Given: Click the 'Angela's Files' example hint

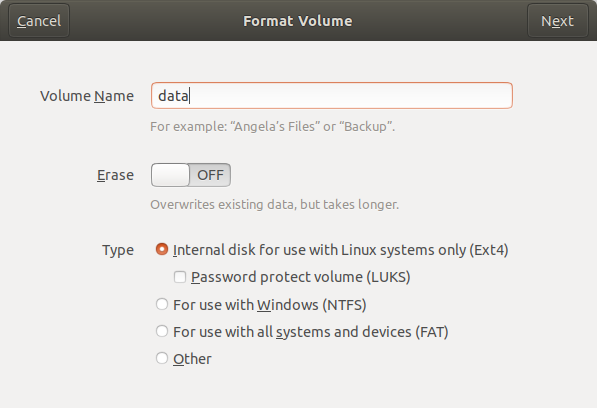Looking at the screenshot, I should coord(273,126).
